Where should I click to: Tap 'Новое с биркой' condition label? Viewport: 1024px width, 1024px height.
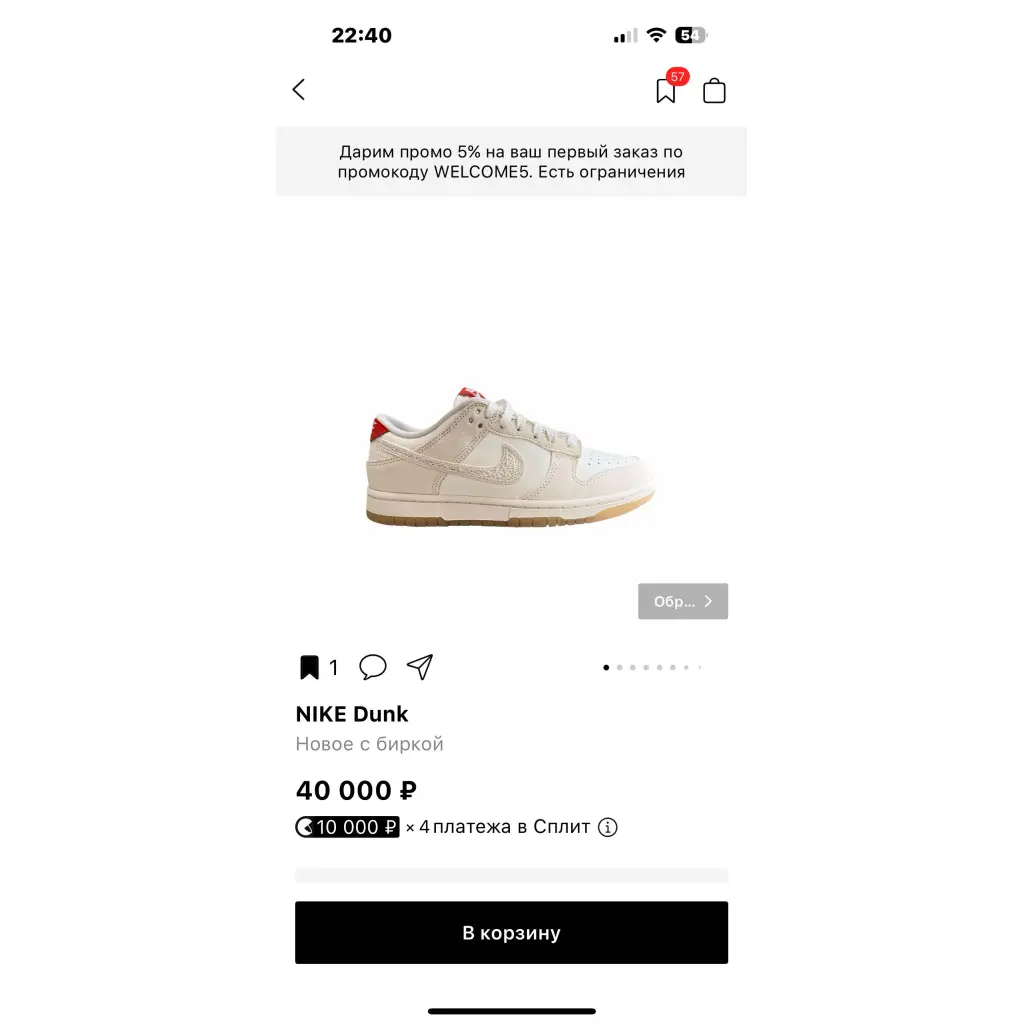coord(369,744)
